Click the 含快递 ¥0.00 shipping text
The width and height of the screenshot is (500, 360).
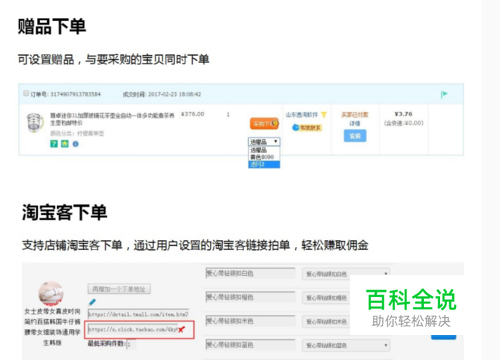(404, 123)
